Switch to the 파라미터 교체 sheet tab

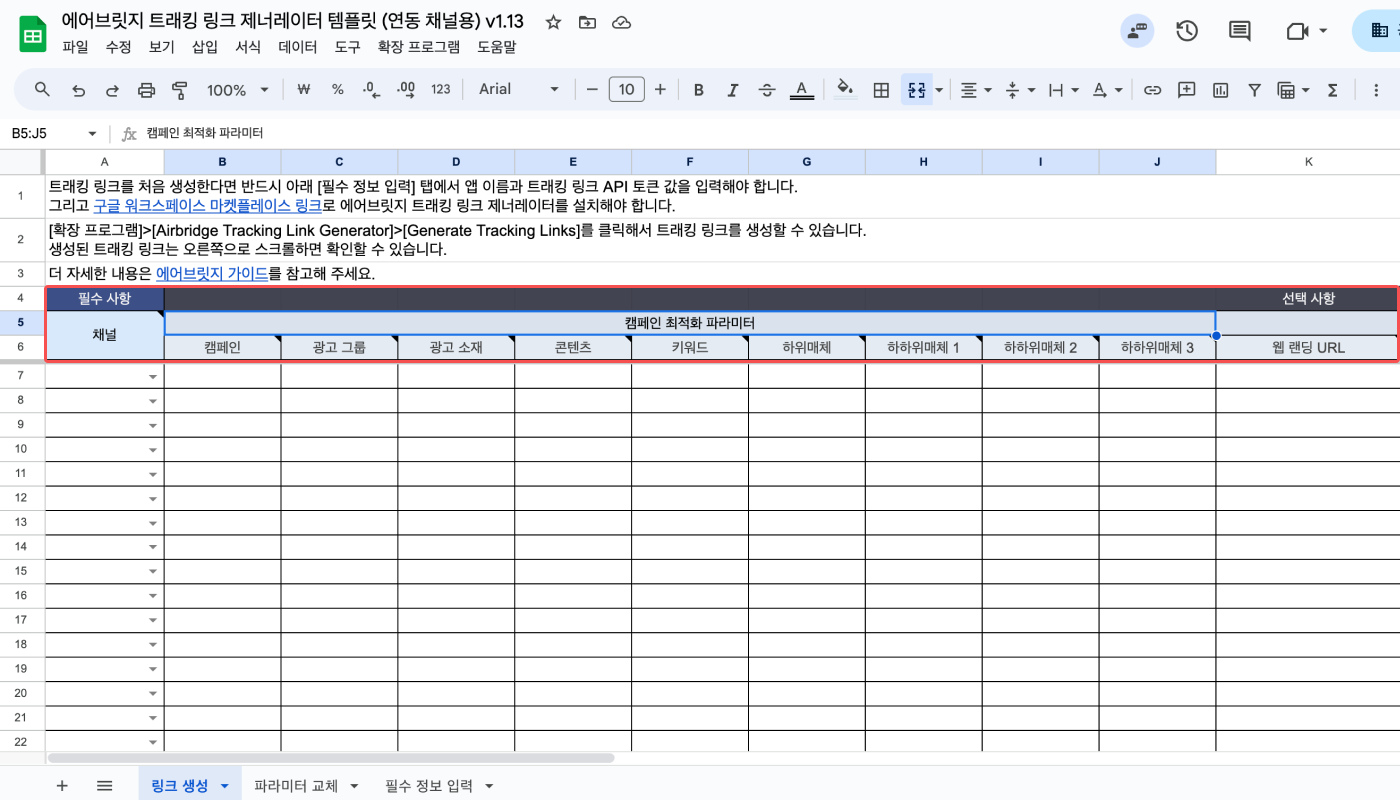pyautogui.click(x=296, y=786)
